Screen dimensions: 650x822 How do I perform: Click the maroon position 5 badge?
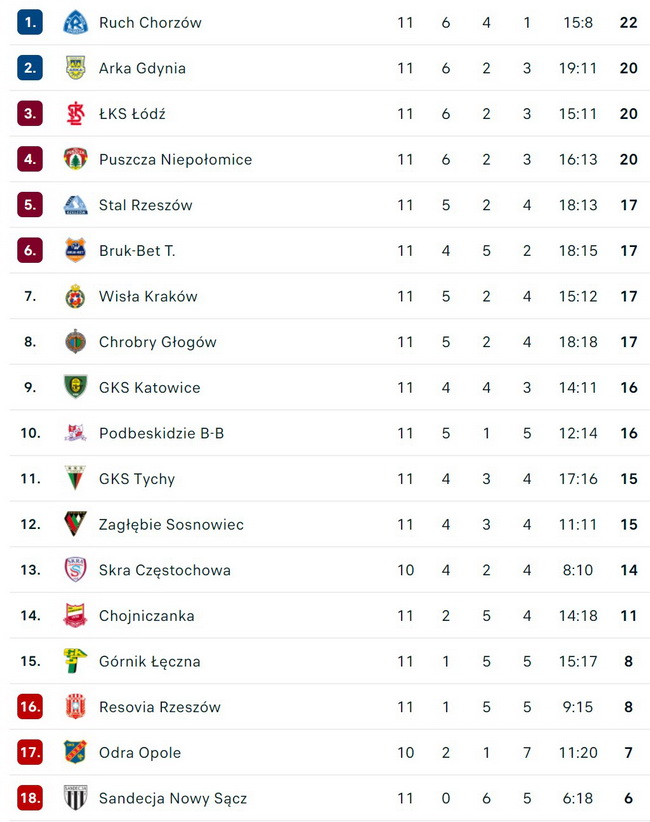(30, 205)
